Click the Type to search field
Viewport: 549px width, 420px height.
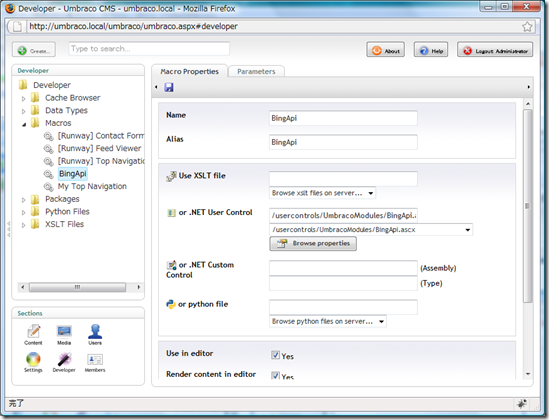coord(150,49)
